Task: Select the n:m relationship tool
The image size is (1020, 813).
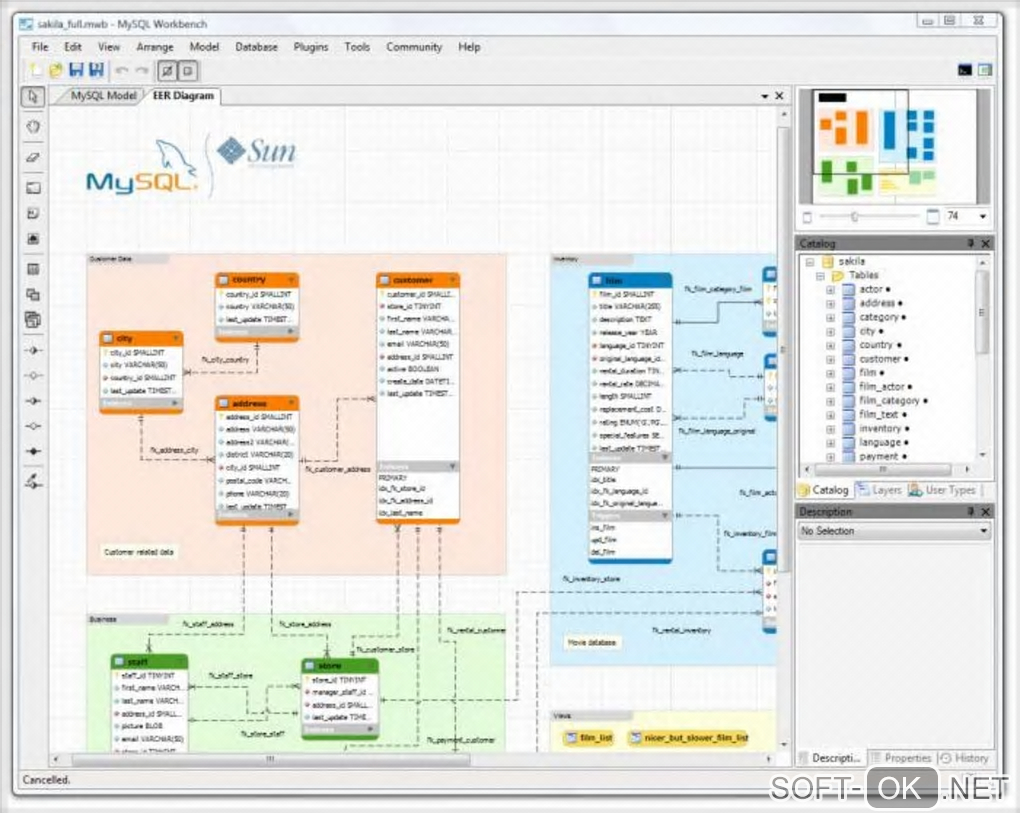Action: tap(33, 451)
